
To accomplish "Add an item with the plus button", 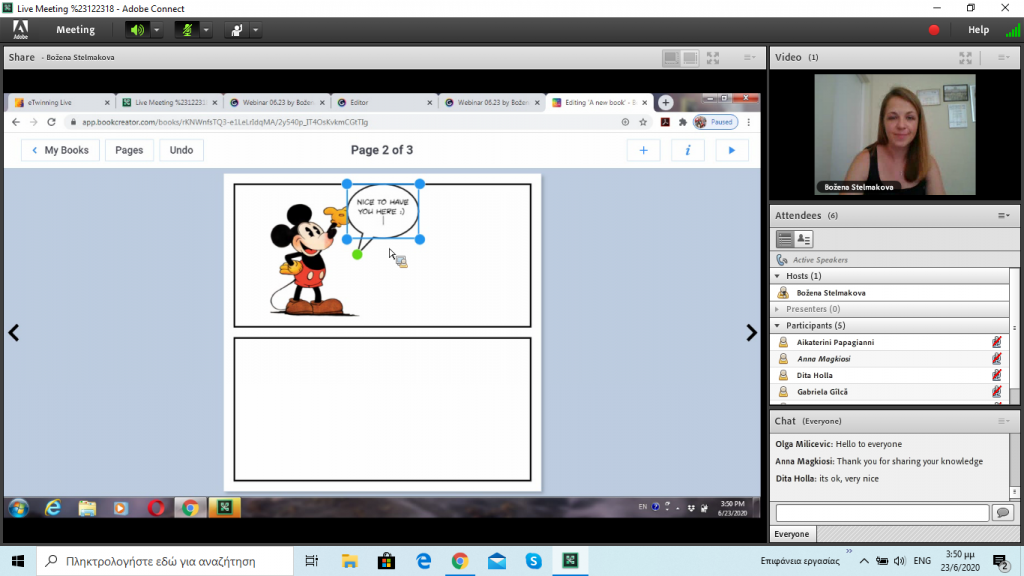I will 643,150.
